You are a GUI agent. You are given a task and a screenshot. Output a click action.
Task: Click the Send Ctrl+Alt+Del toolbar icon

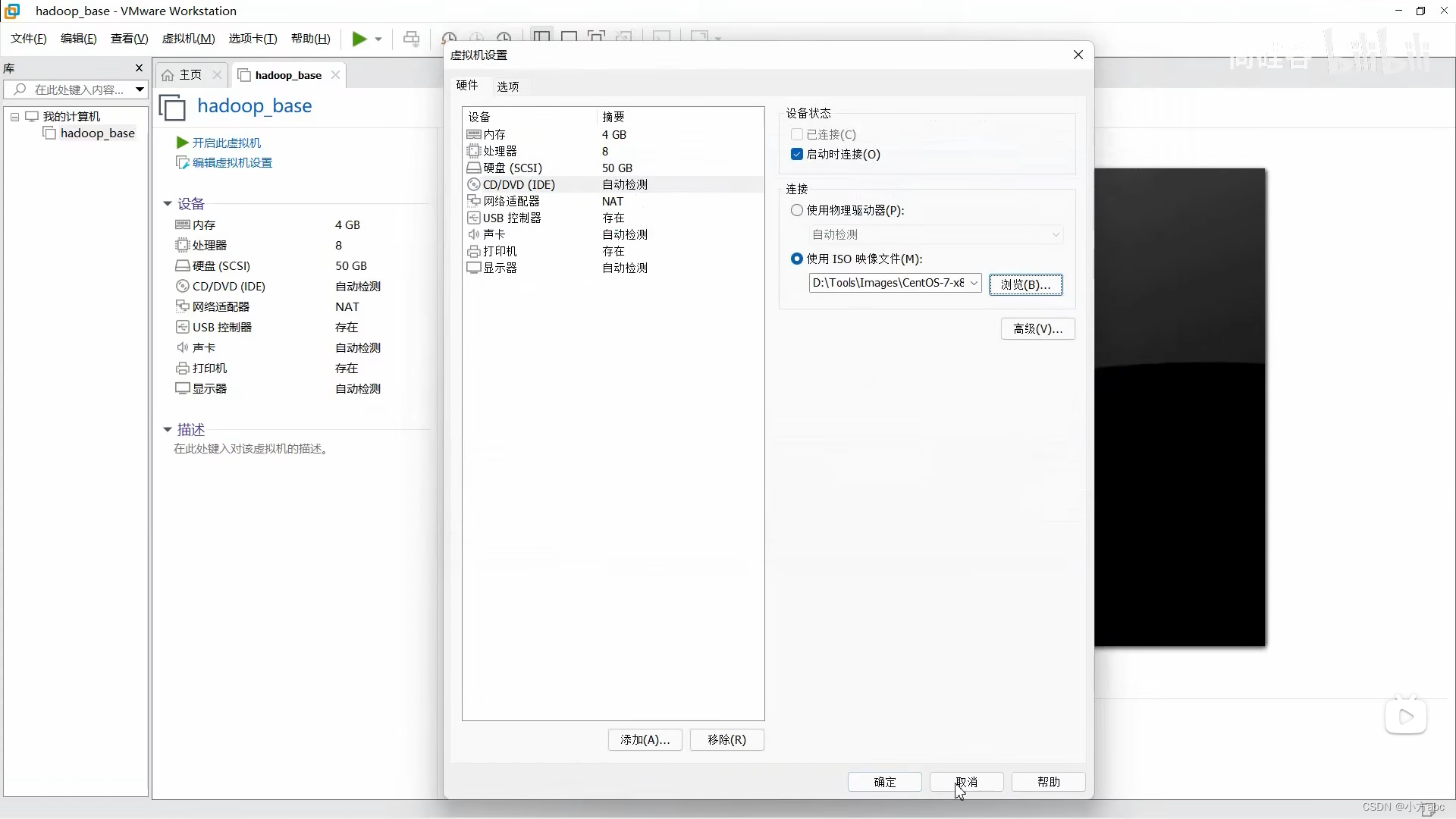[411, 39]
